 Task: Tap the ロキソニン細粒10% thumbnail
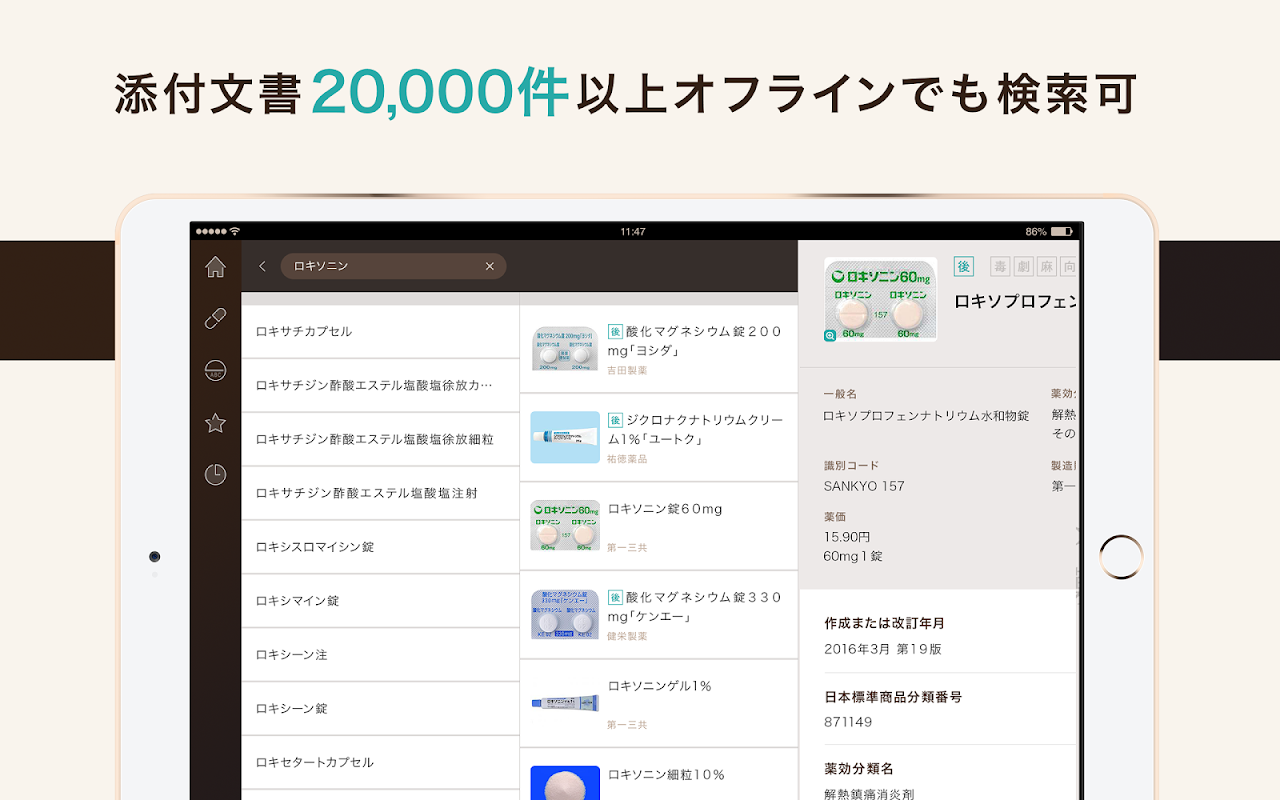[x=565, y=783]
